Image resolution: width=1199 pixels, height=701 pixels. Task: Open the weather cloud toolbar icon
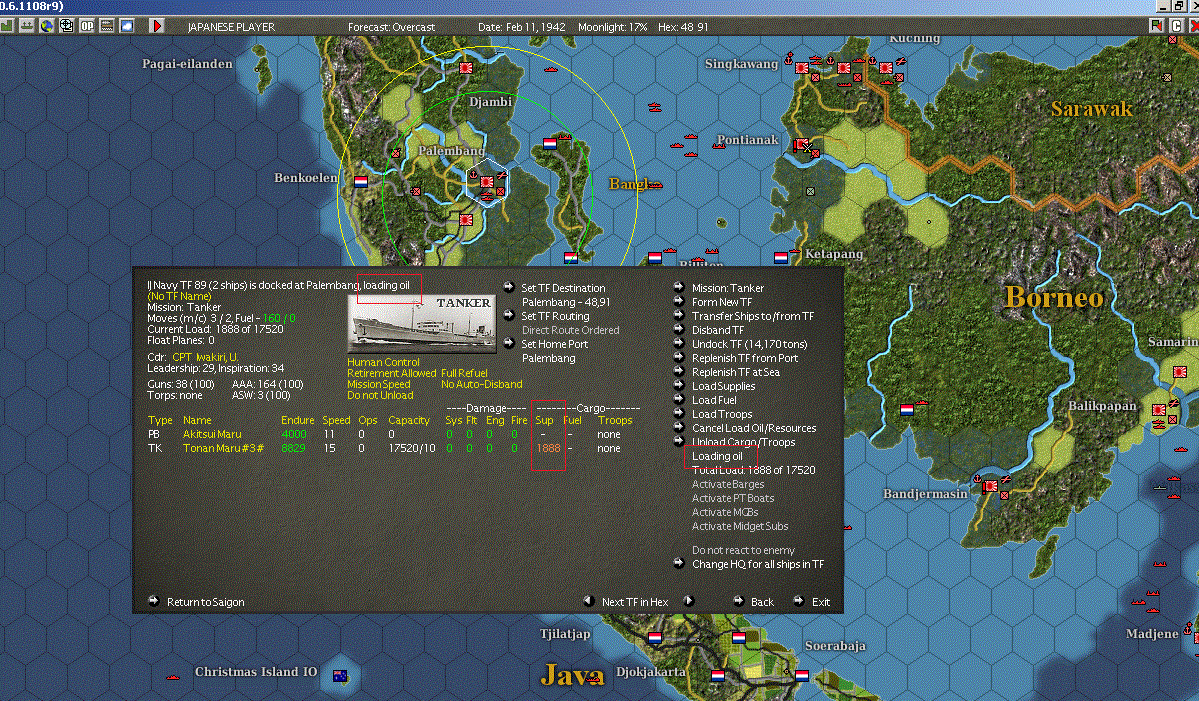pyautogui.click(x=127, y=26)
